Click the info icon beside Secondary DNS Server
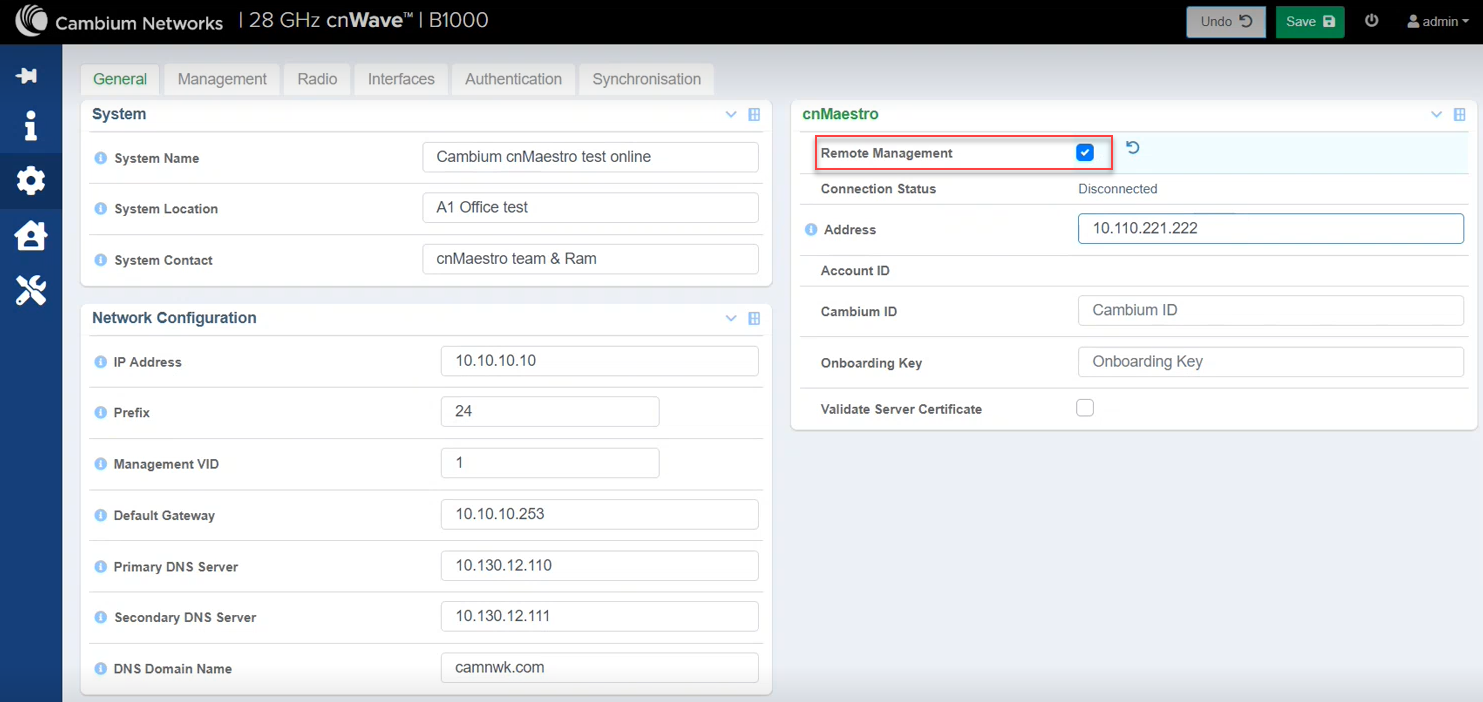 (x=100, y=617)
